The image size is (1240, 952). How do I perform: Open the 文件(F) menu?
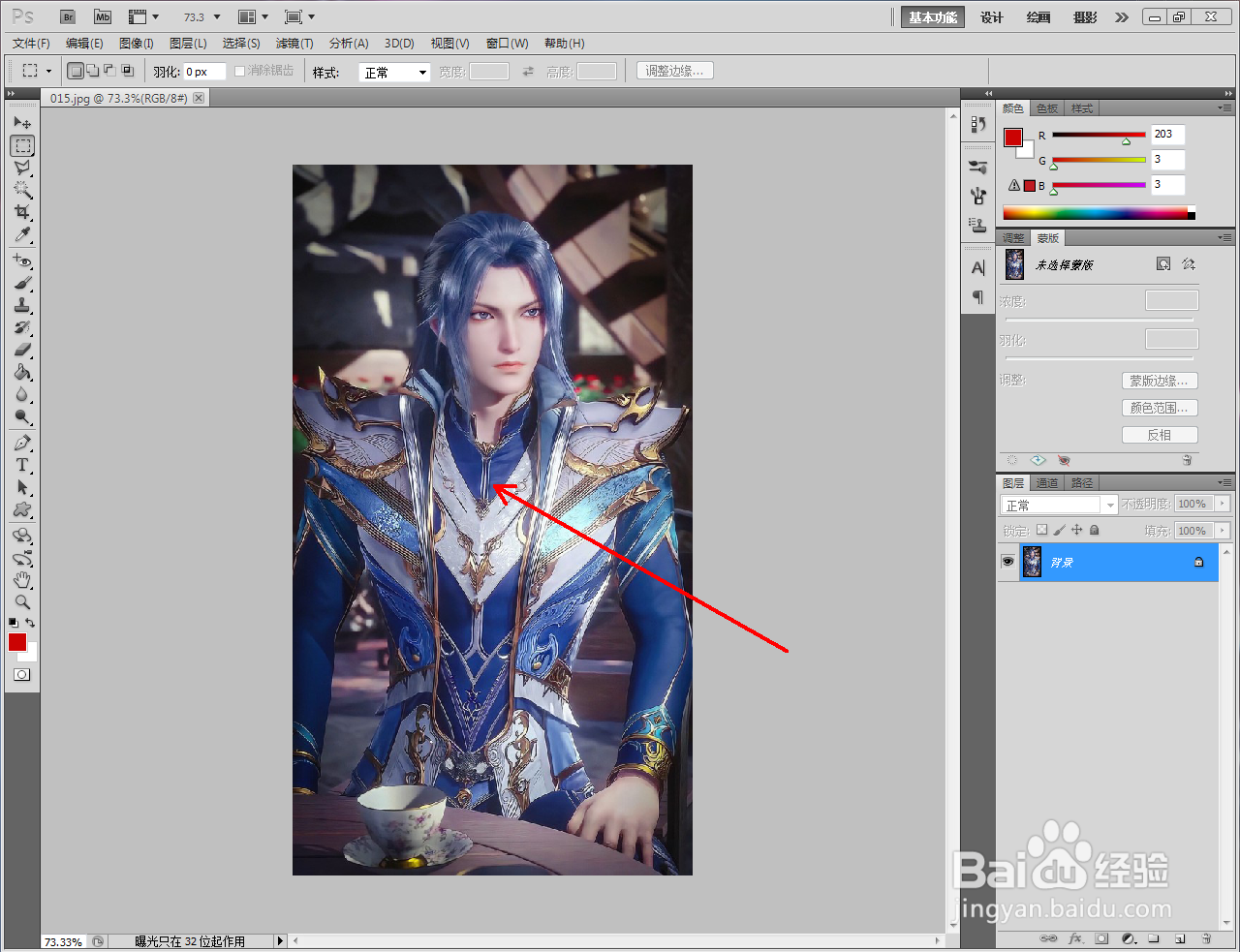click(31, 44)
